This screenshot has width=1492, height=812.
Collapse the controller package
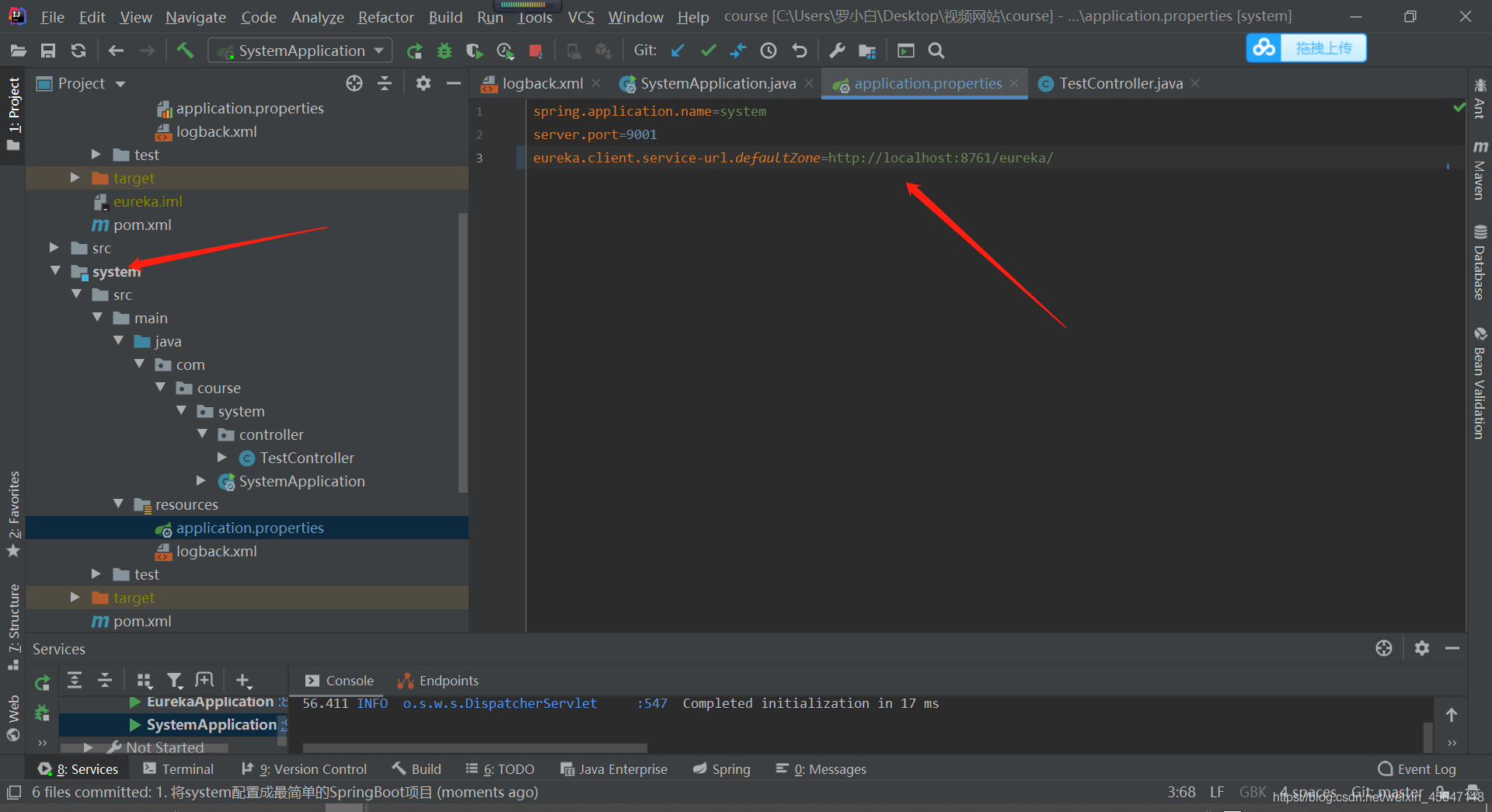[202, 434]
